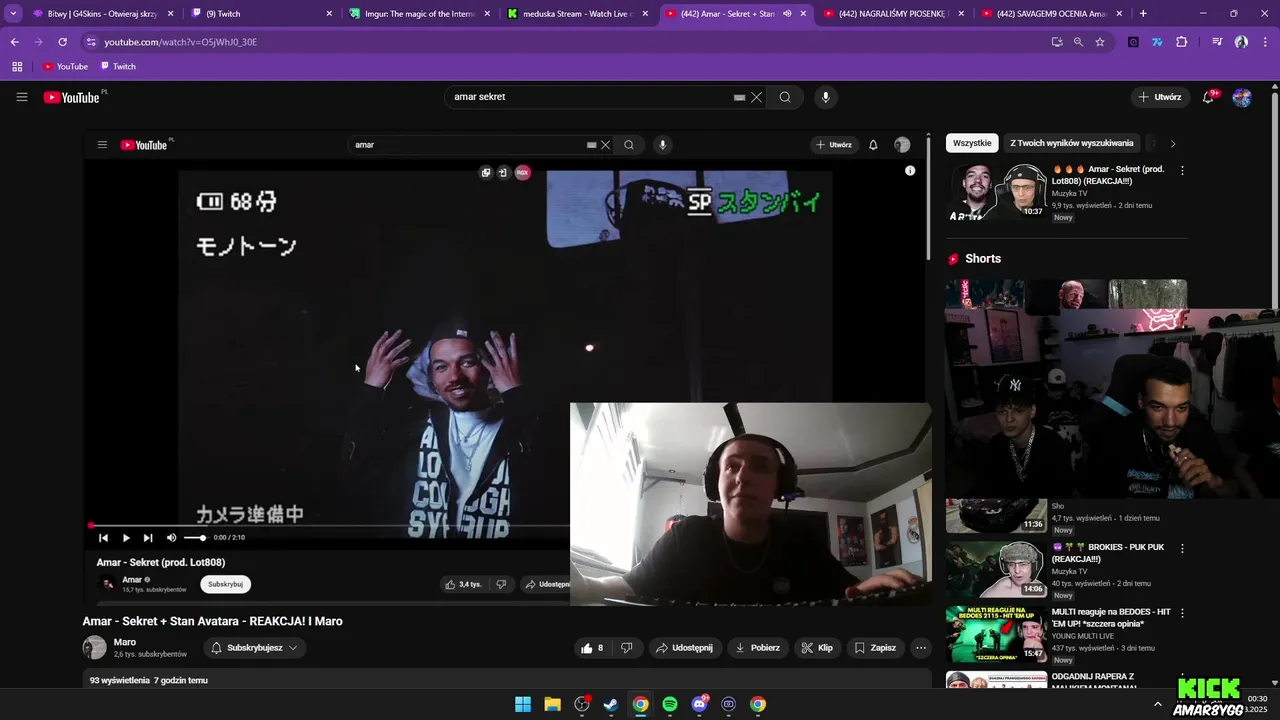Reload the current YouTube page
Viewport: 1280px width, 720px height.
pos(62,42)
